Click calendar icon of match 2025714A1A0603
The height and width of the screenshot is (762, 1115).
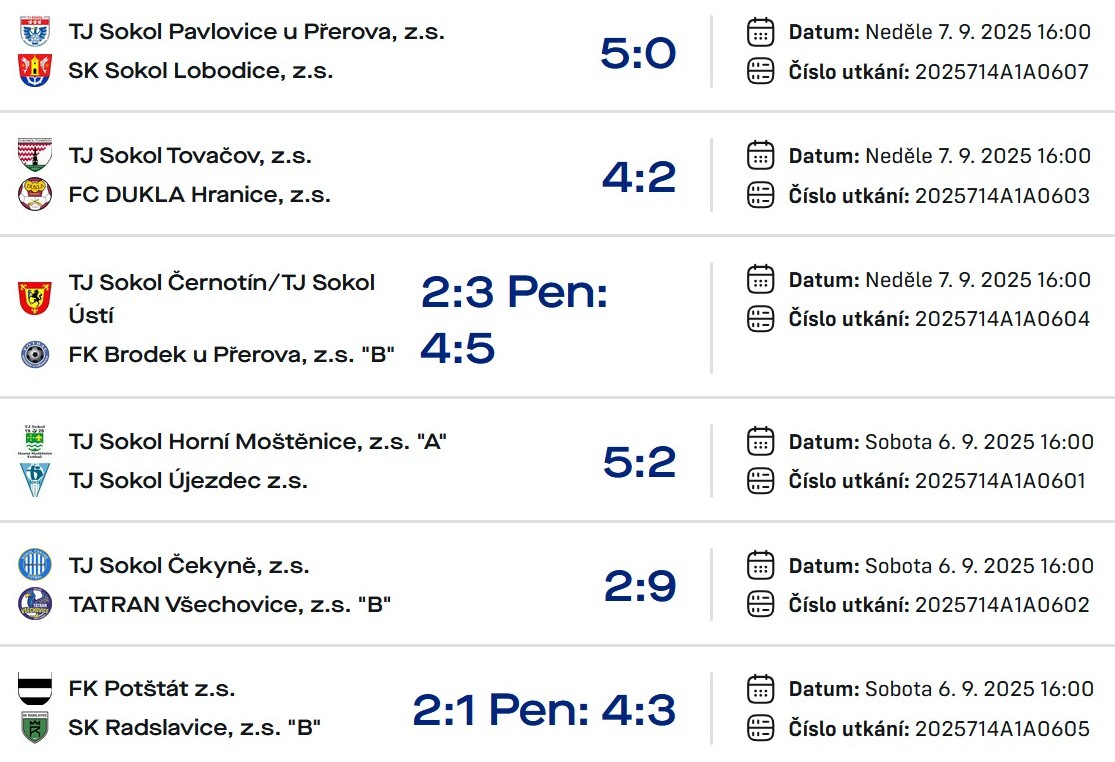tap(760, 156)
